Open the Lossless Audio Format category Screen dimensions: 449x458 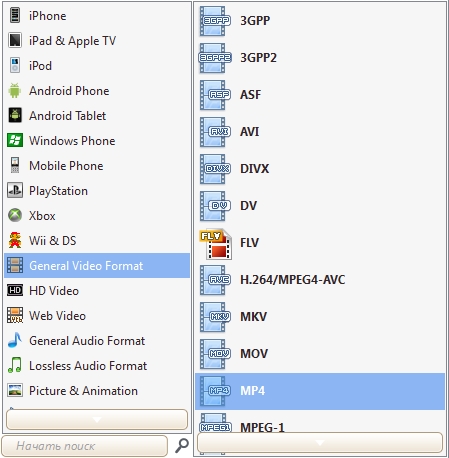coord(97,366)
